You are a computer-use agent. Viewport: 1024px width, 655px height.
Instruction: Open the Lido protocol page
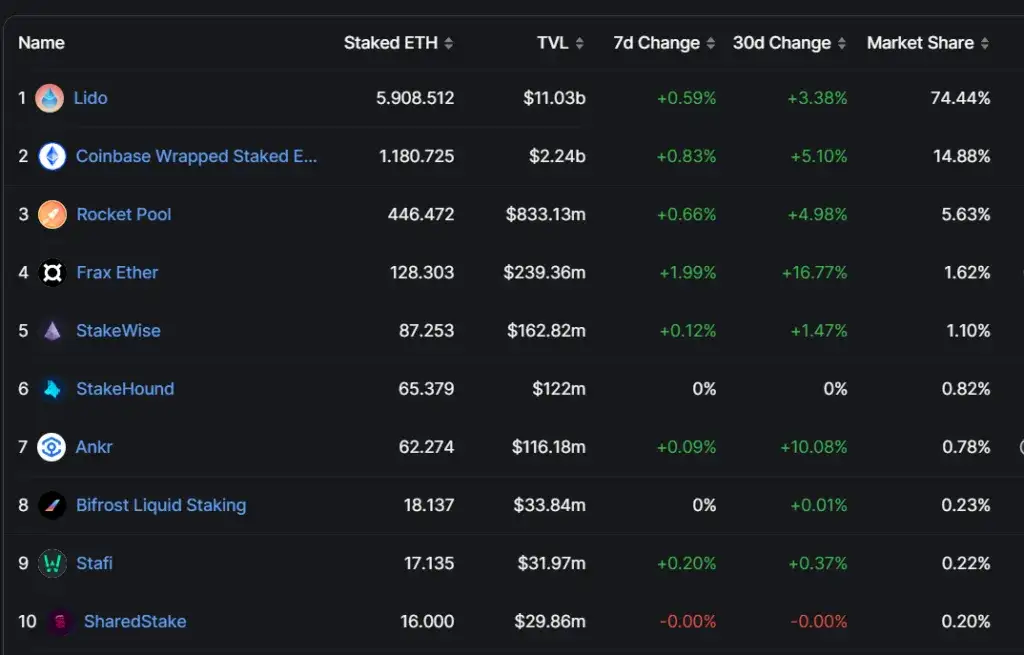coord(92,98)
